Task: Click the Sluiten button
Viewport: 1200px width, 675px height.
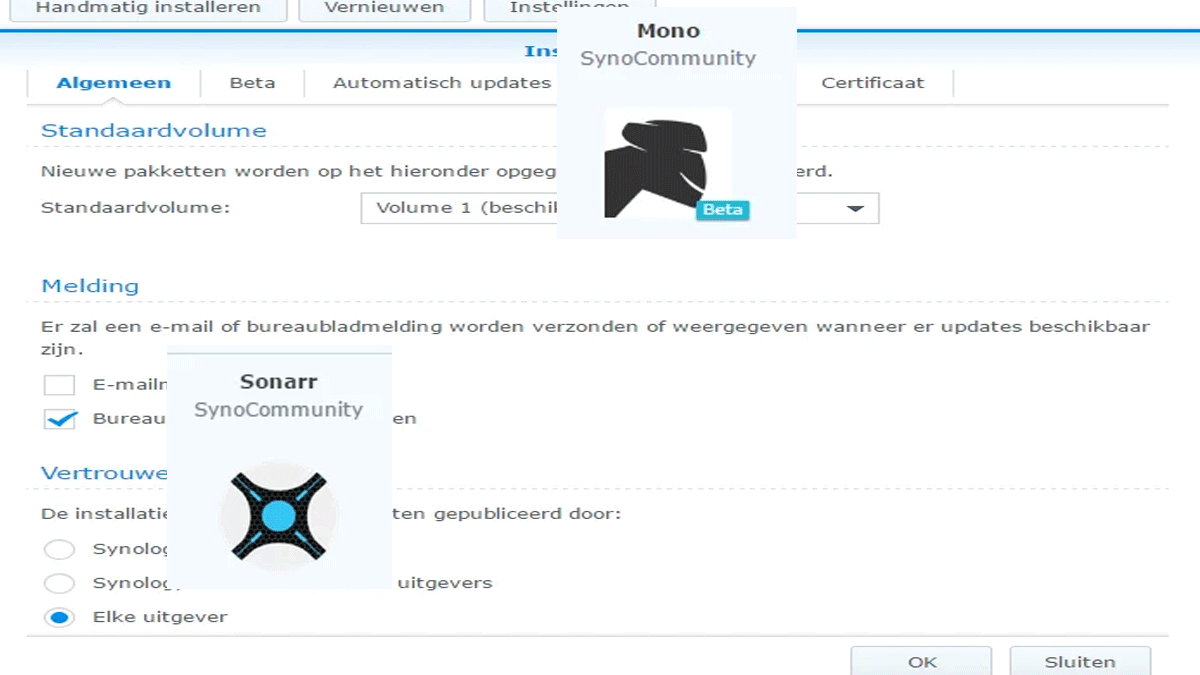Action: pyautogui.click(x=1079, y=661)
